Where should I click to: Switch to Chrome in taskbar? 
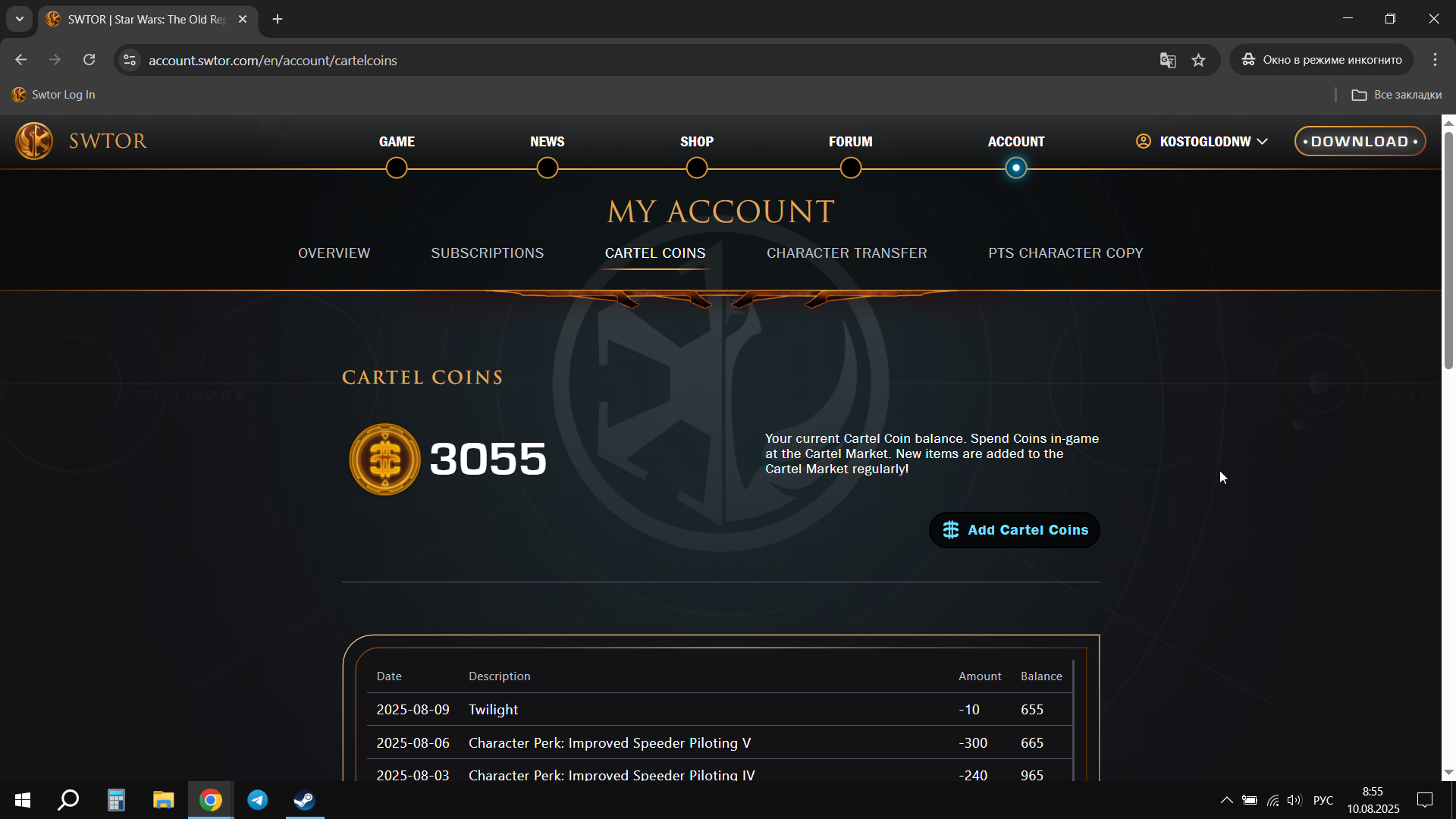[x=211, y=800]
